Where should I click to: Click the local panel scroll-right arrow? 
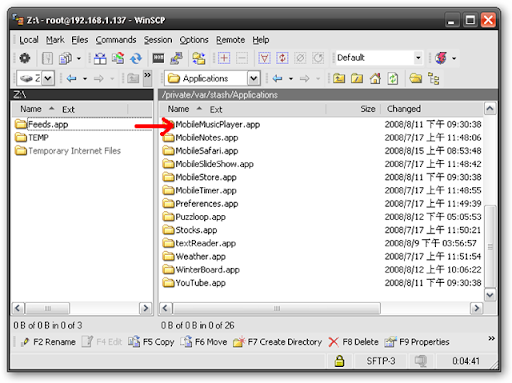click(x=145, y=308)
